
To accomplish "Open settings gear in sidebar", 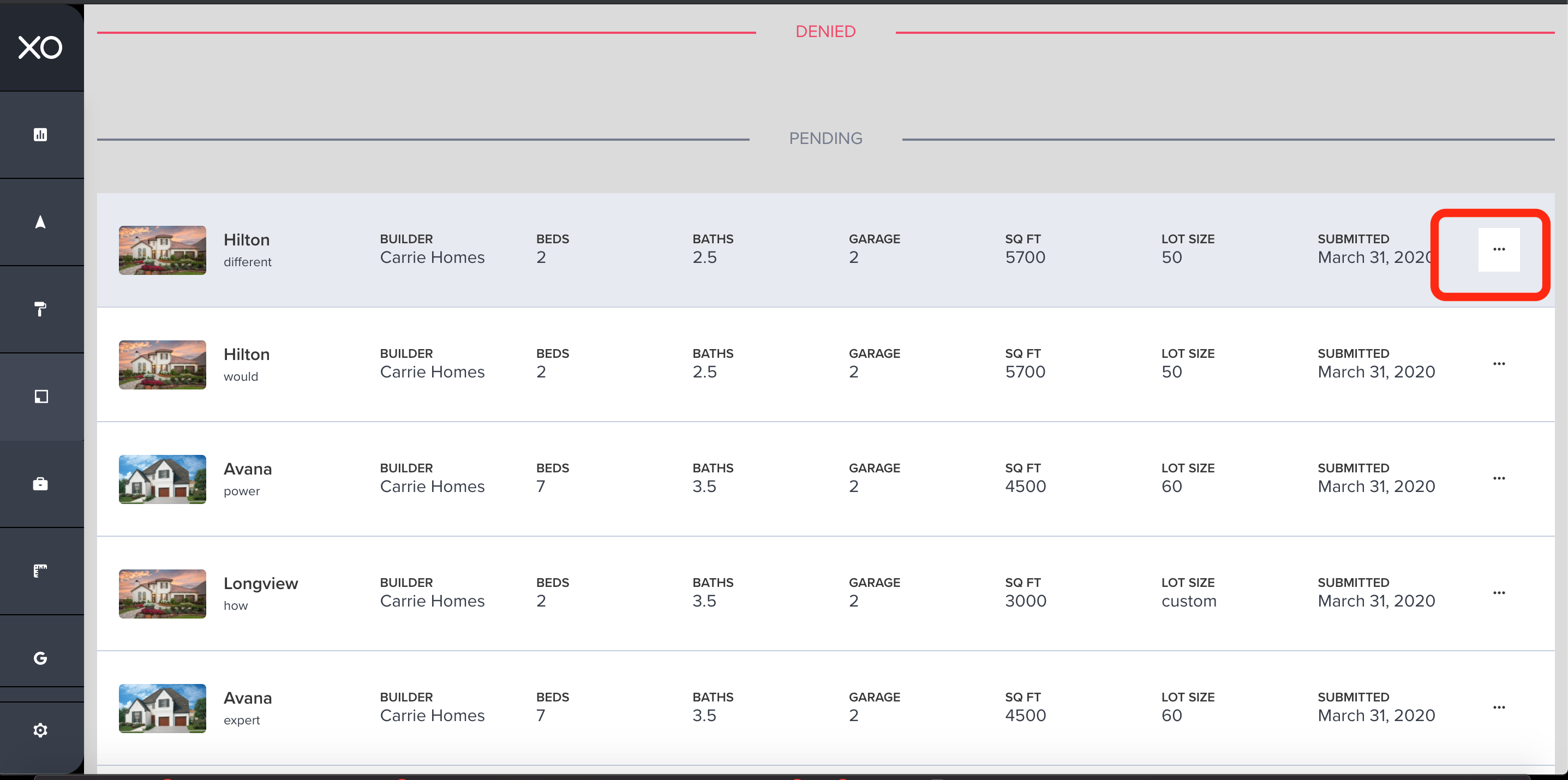I will tap(40, 730).
